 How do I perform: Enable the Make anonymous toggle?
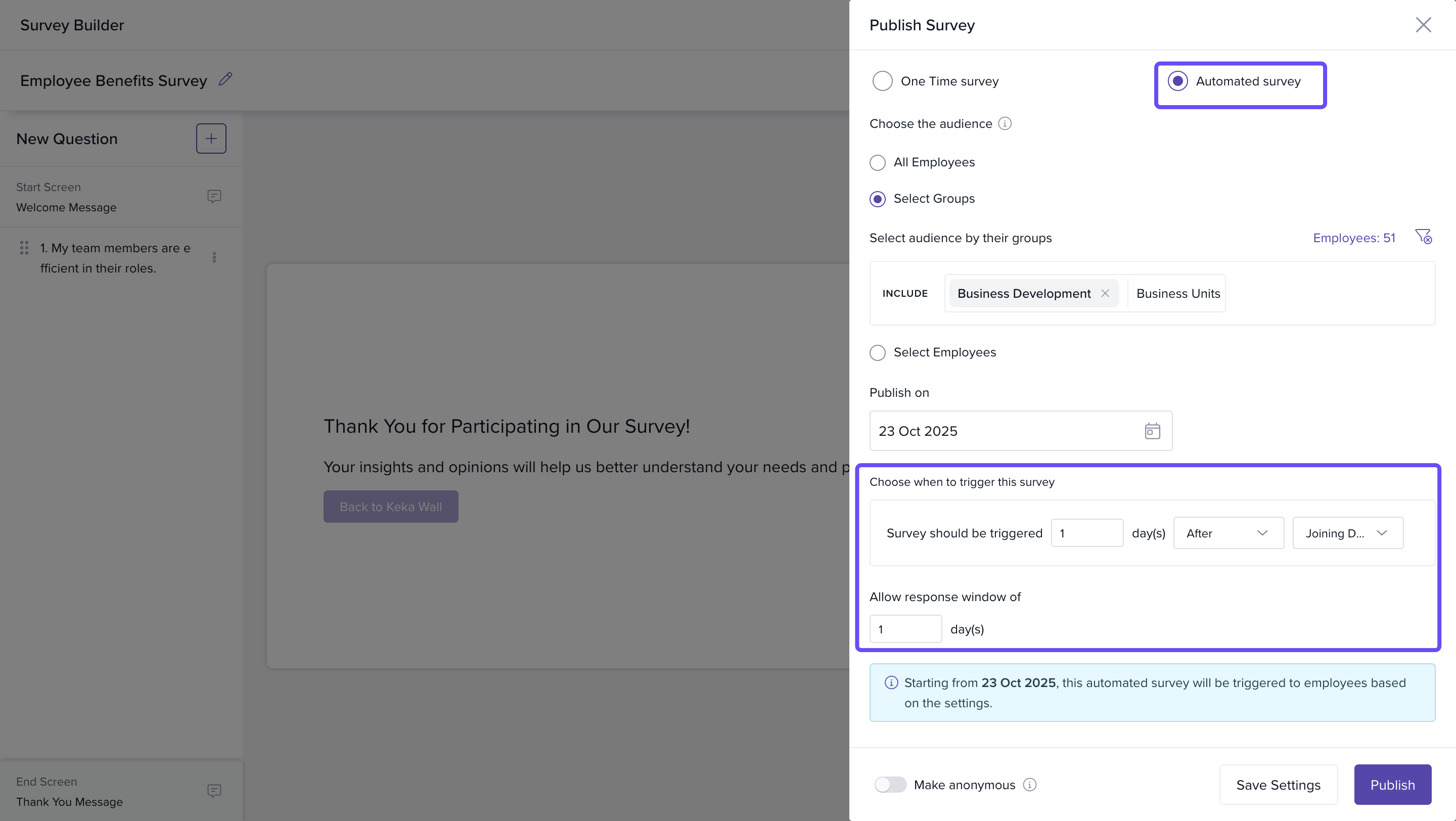coord(890,785)
